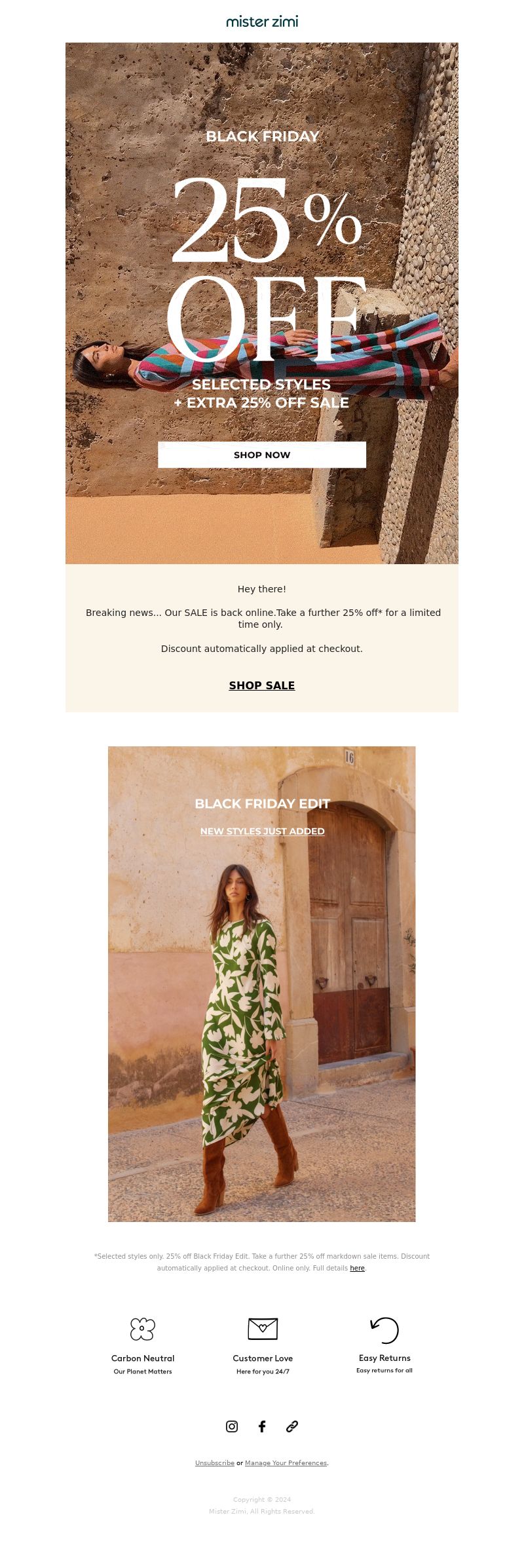Click the Customer Love envelope icon

coord(263,1329)
